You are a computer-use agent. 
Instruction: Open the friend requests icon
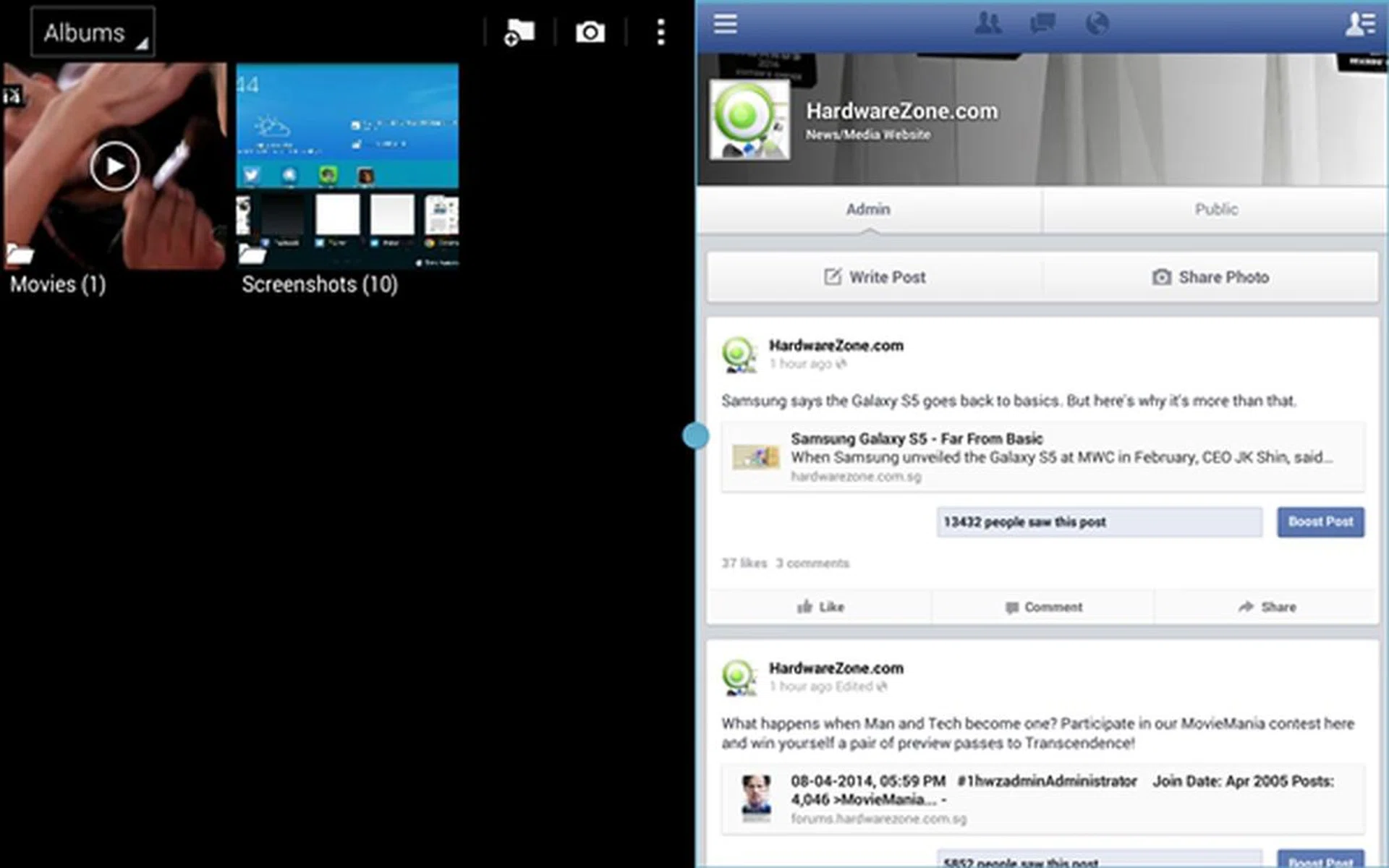(987, 24)
